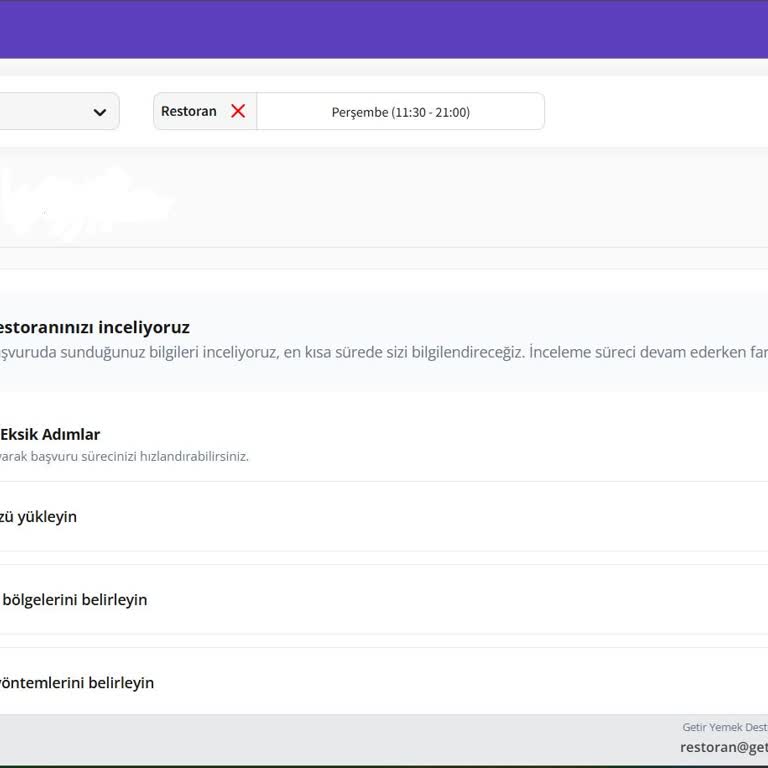Click the Getir Yemek support footer label
768x768 pixels.
(724, 727)
